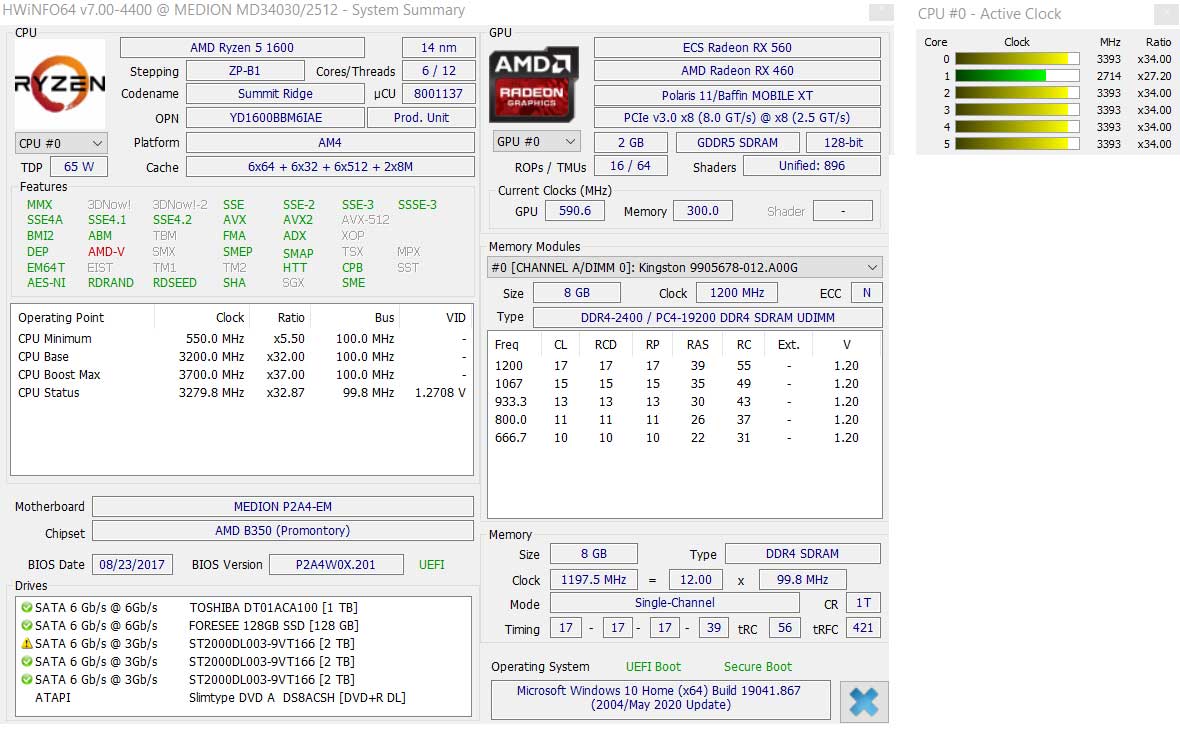
Task: Click the OPN YD1600BBM6IAE field
Action: tap(275, 117)
